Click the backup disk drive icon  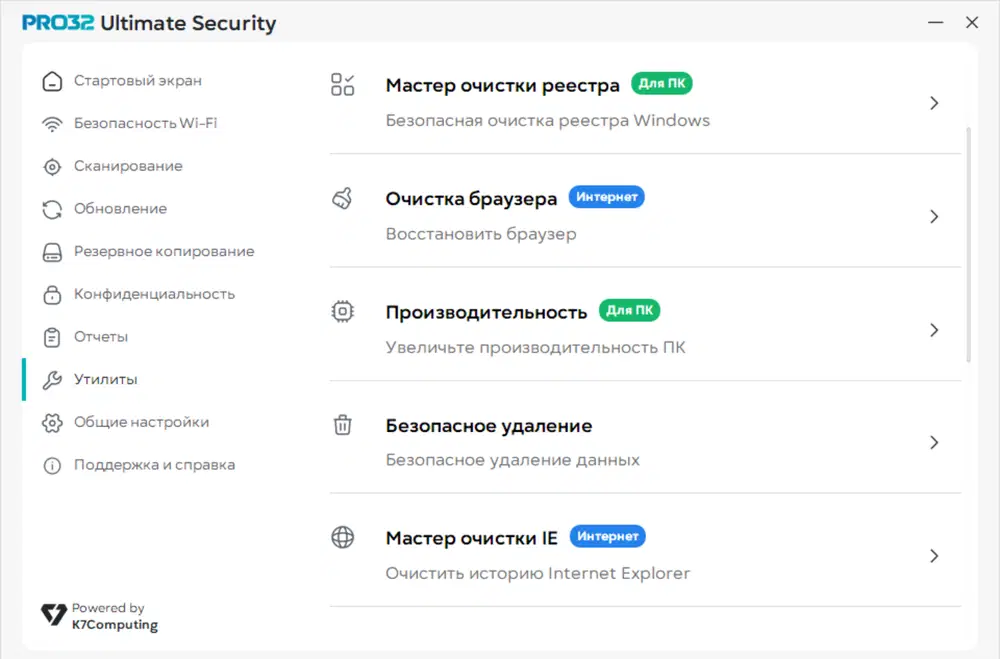(52, 252)
